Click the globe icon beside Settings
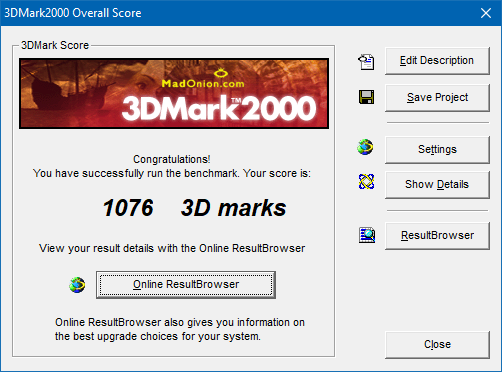The image size is (502, 372). coord(365,147)
